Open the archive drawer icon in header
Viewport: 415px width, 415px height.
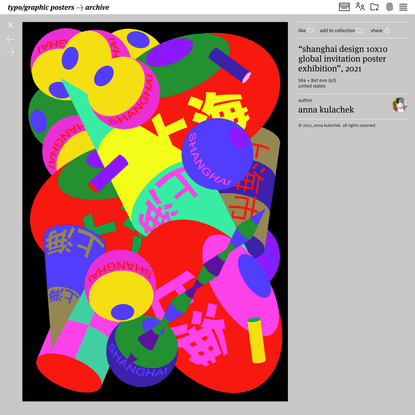click(344, 7)
